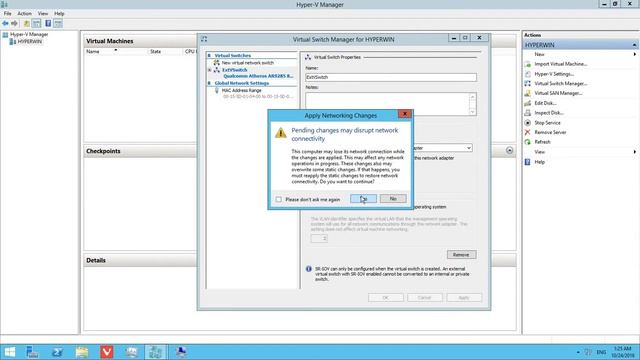Click OK in Virtual Switch Manager
Screen dimensions: 640x360
coord(386,298)
